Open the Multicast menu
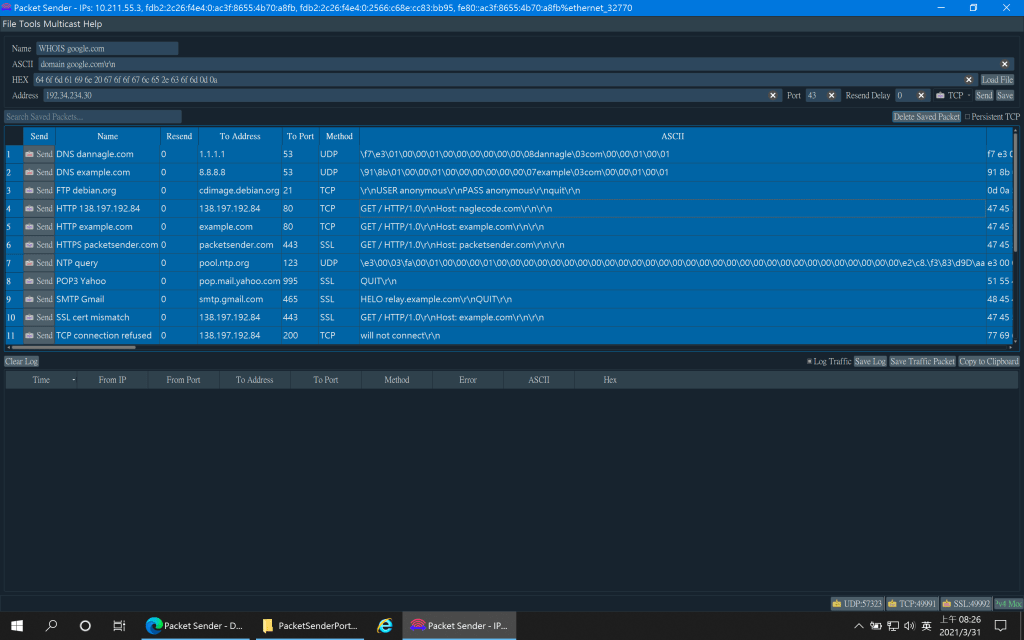The width and height of the screenshot is (1024, 640). (x=62, y=24)
